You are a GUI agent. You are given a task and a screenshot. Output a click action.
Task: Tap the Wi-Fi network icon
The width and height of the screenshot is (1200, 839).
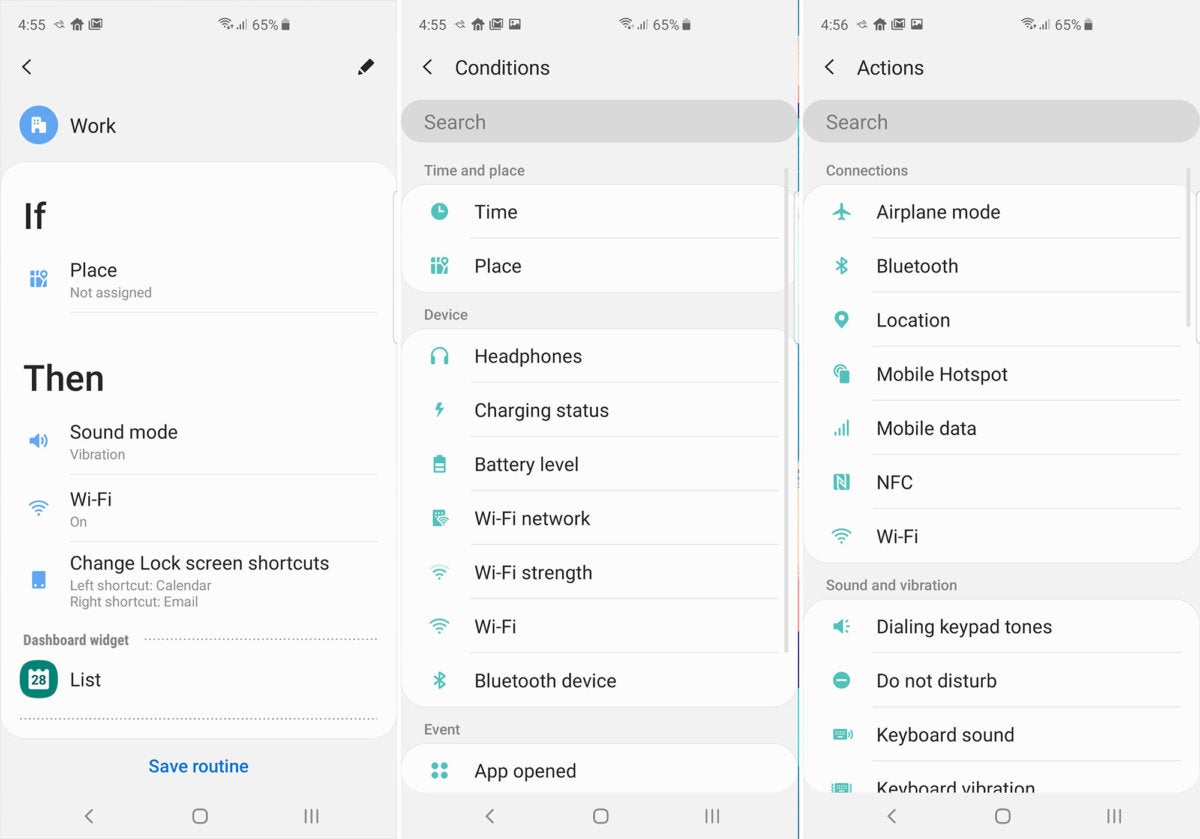(x=439, y=518)
